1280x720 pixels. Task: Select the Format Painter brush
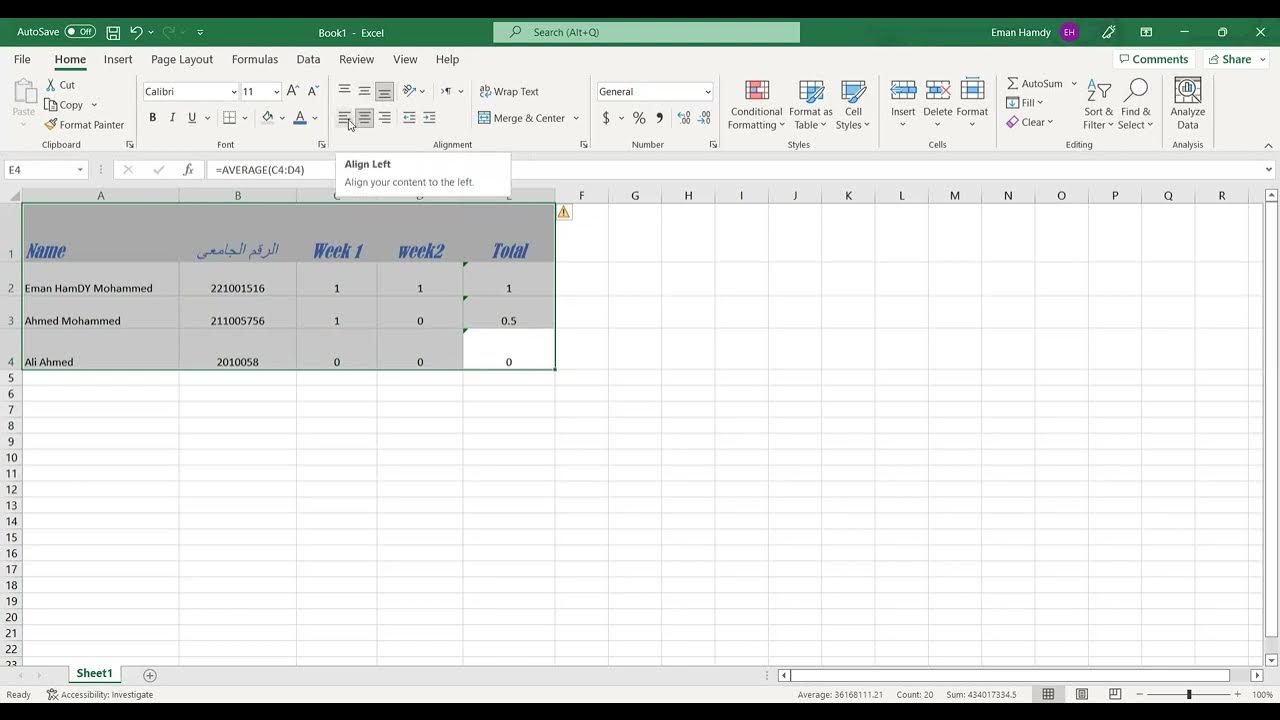click(x=51, y=125)
